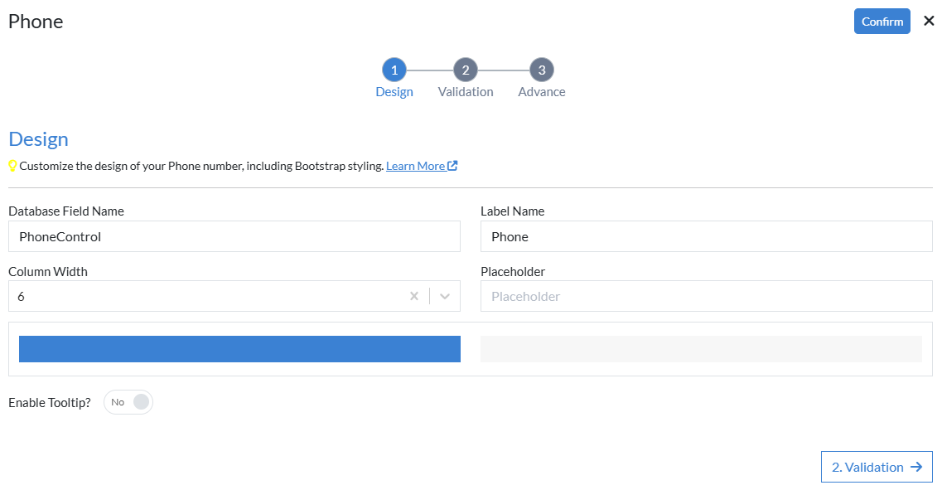Open the Learn More link
Viewport: 942px width, 490px height.
coord(415,166)
